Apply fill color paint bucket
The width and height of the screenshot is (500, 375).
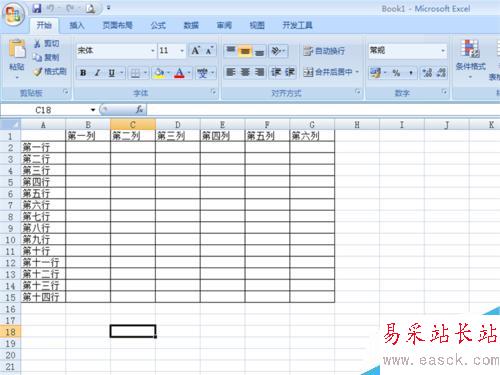[x=159, y=73]
